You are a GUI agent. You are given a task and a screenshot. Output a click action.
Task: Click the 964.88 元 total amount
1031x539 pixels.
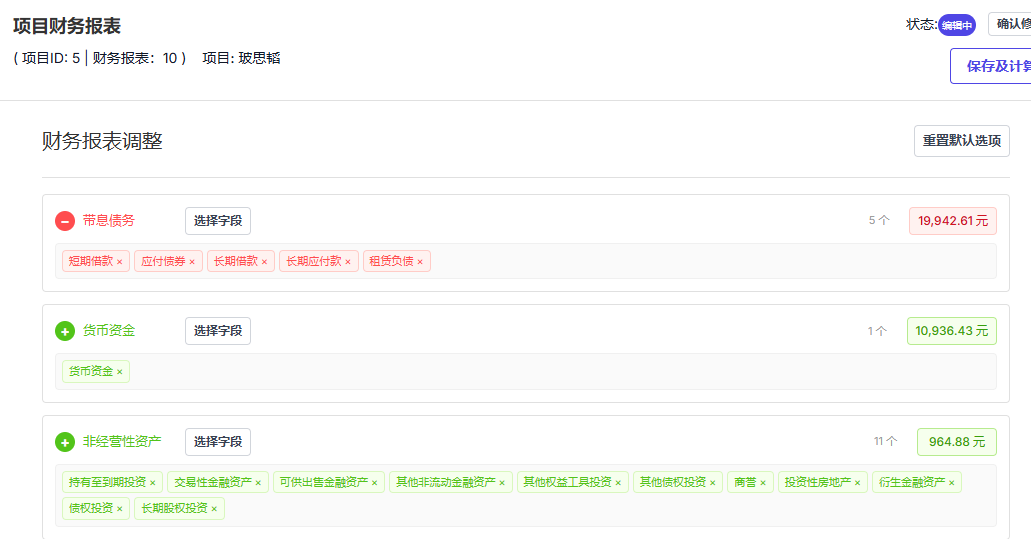pyautogui.click(x=957, y=442)
